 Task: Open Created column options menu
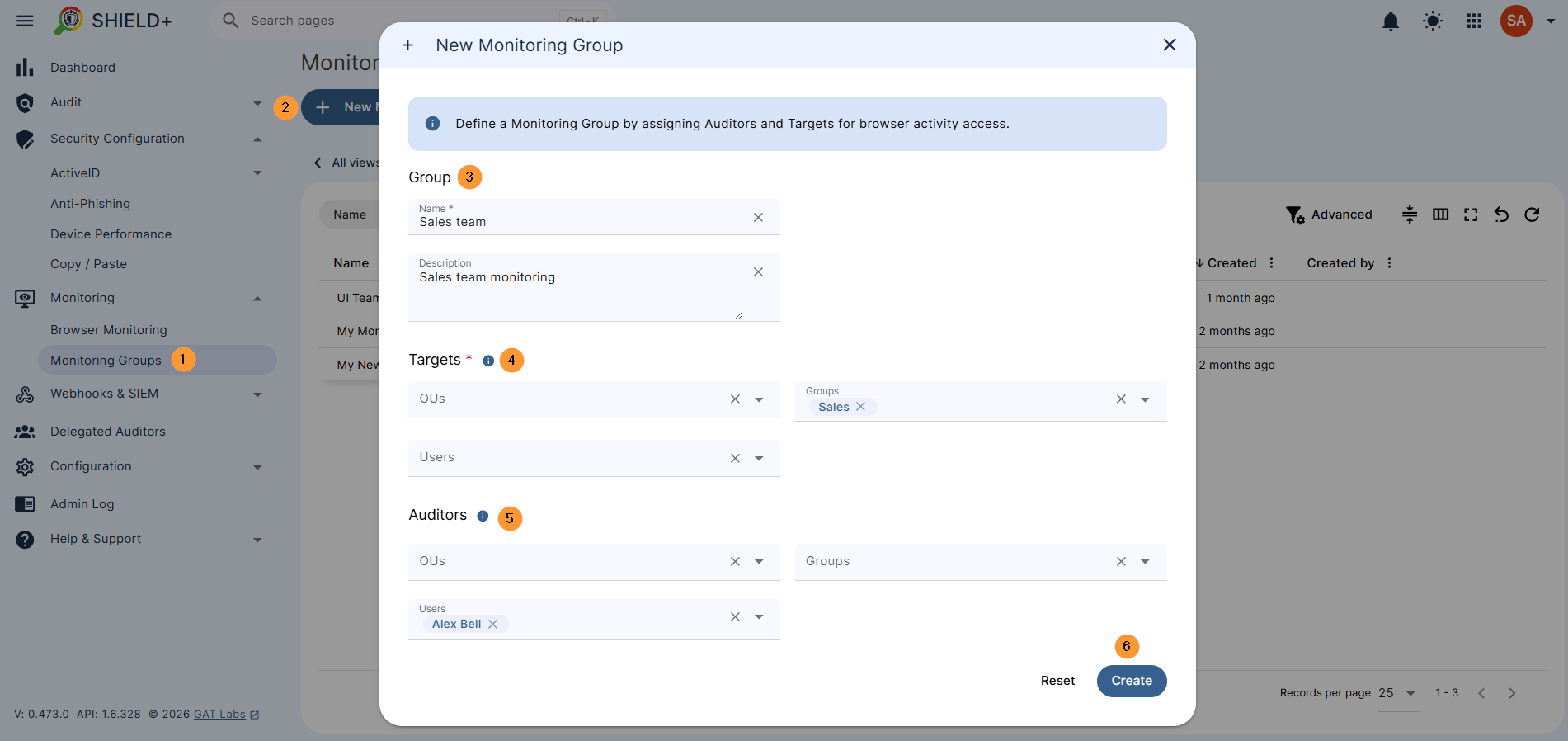tap(1271, 263)
